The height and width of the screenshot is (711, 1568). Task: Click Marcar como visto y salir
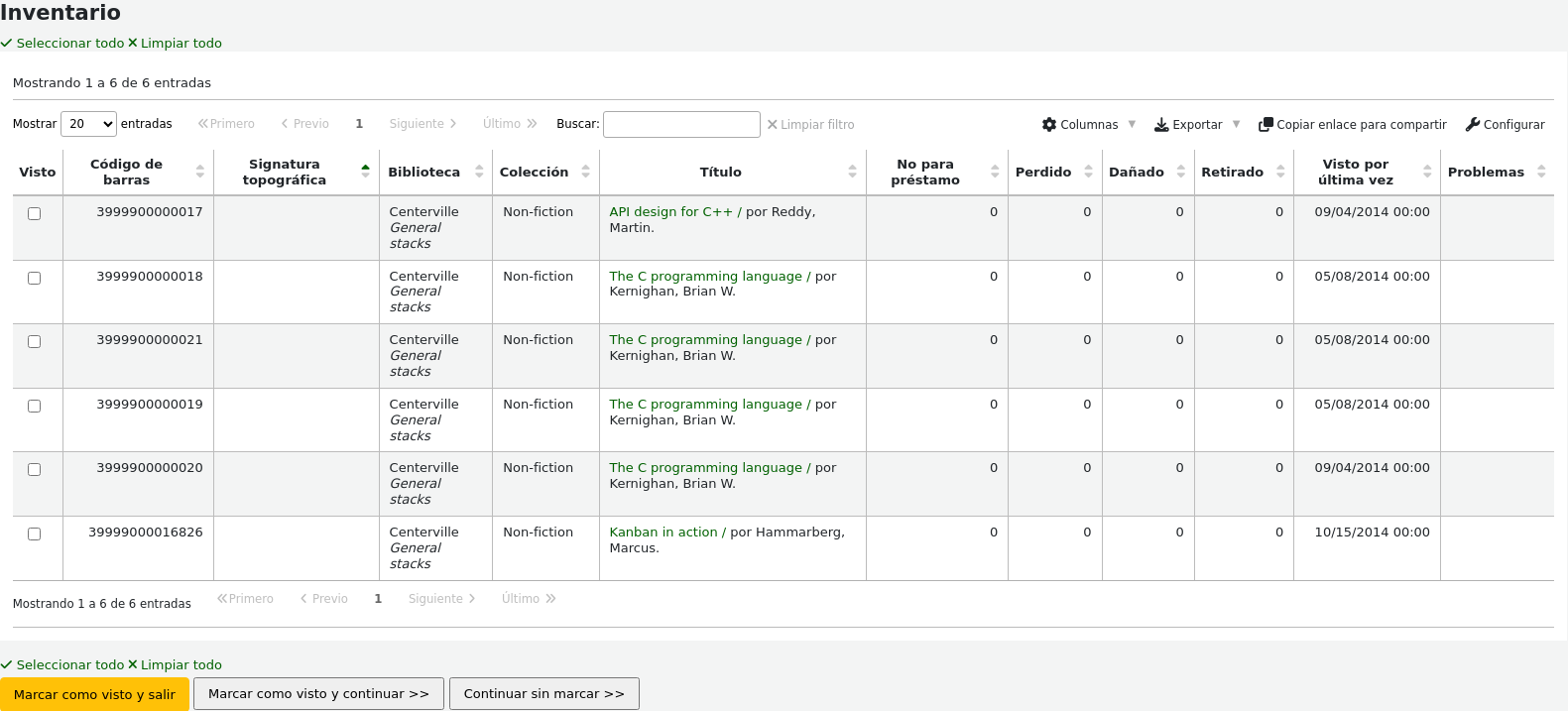pos(94,694)
